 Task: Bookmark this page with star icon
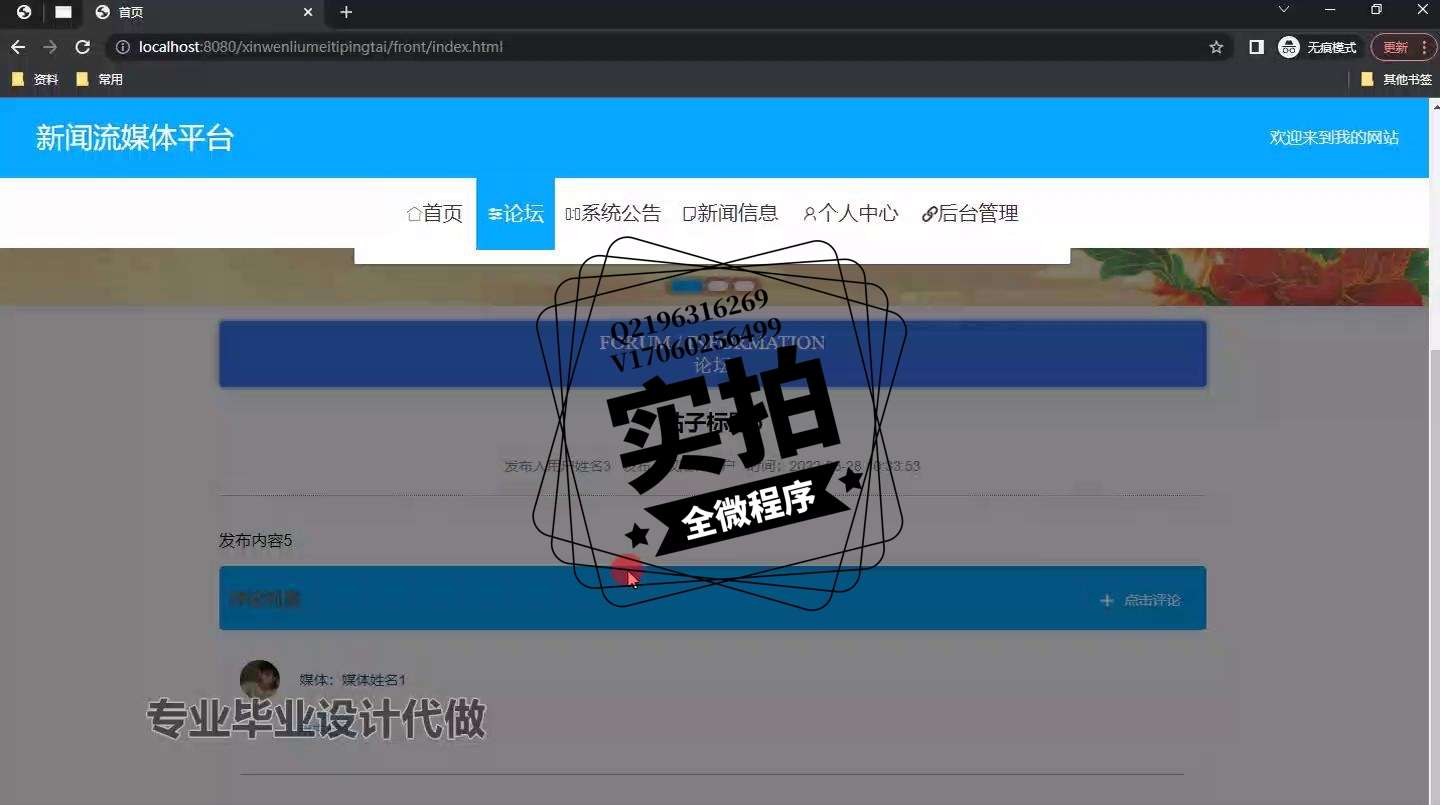pyautogui.click(x=1216, y=47)
